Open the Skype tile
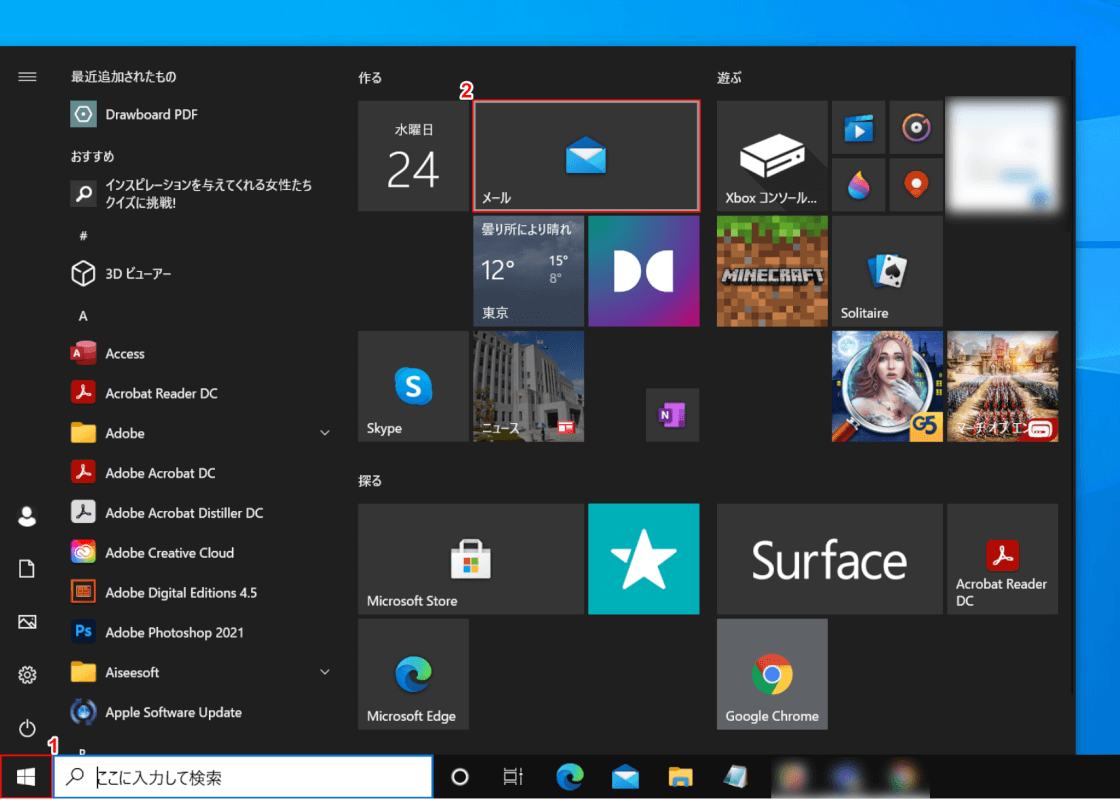 pyautogui.click(x=413, y=386)
